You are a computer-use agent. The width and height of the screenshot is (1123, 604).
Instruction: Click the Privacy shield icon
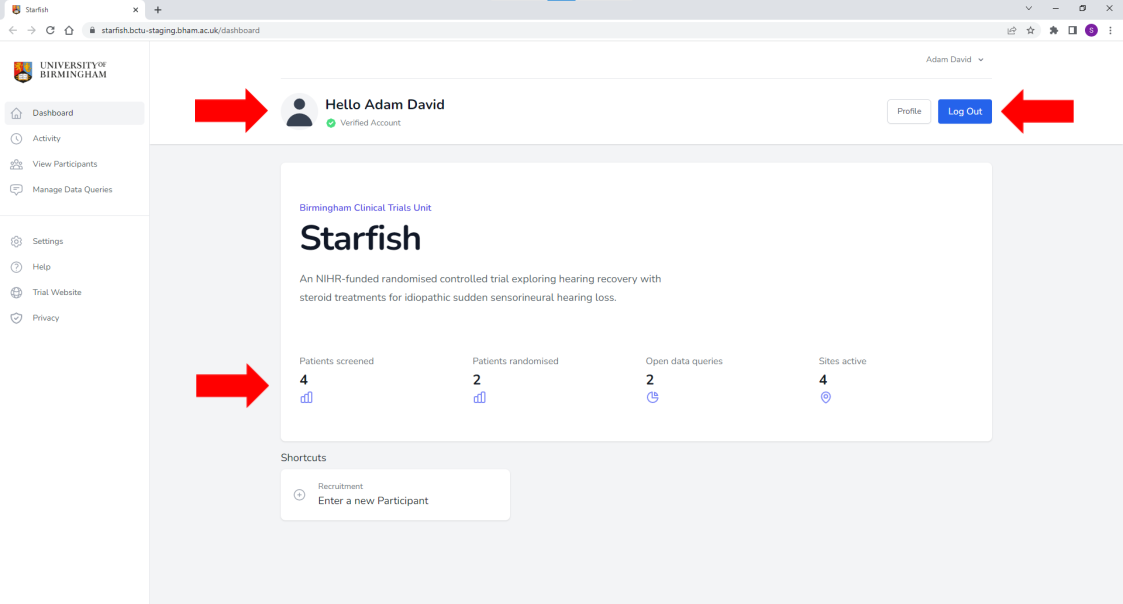[16, 318]
